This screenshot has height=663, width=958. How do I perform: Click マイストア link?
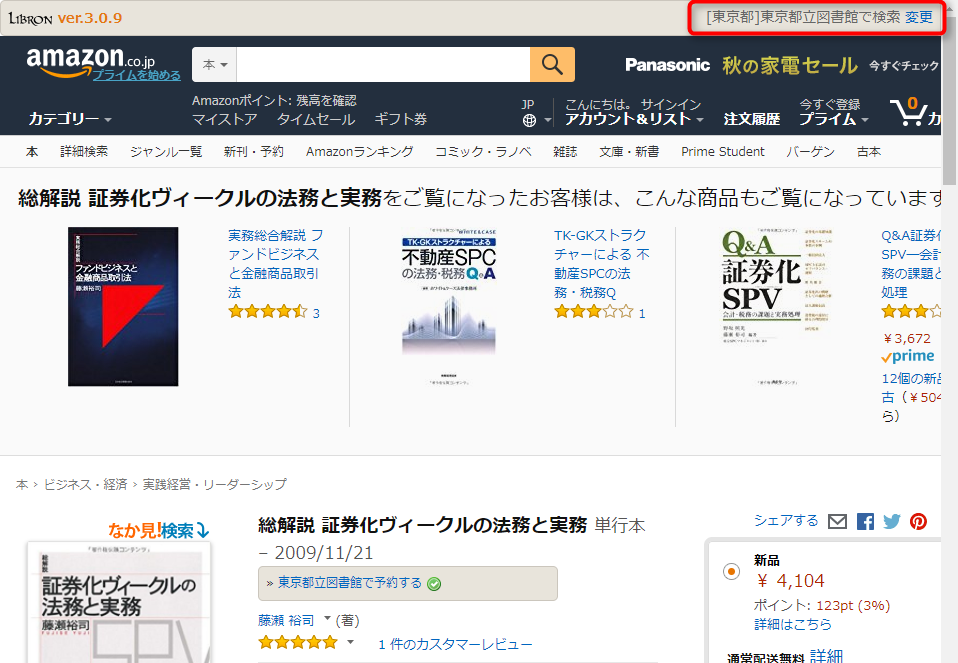(x=224, y=119)
